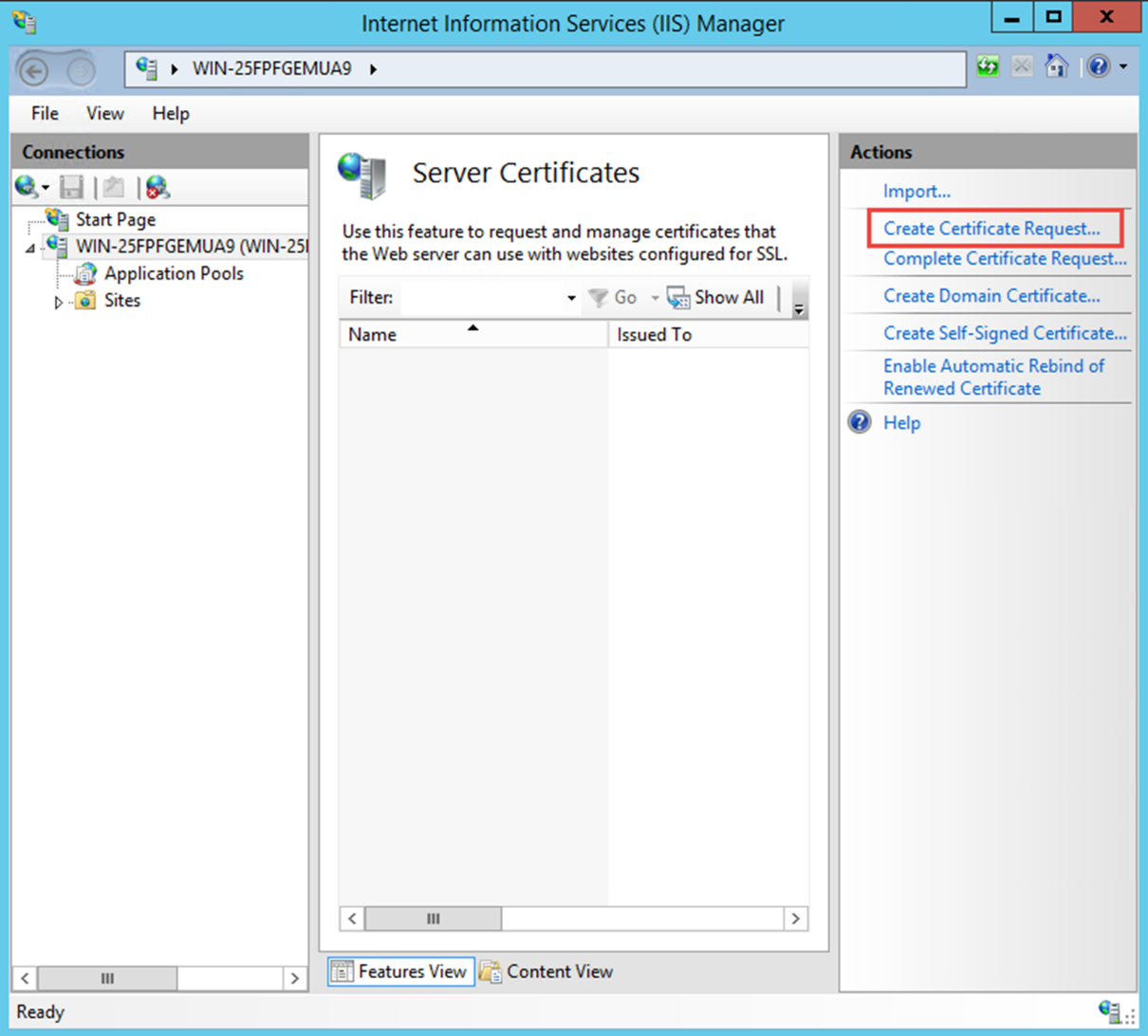
Task: Switch to the Content View tab
Action: (546, 971)
